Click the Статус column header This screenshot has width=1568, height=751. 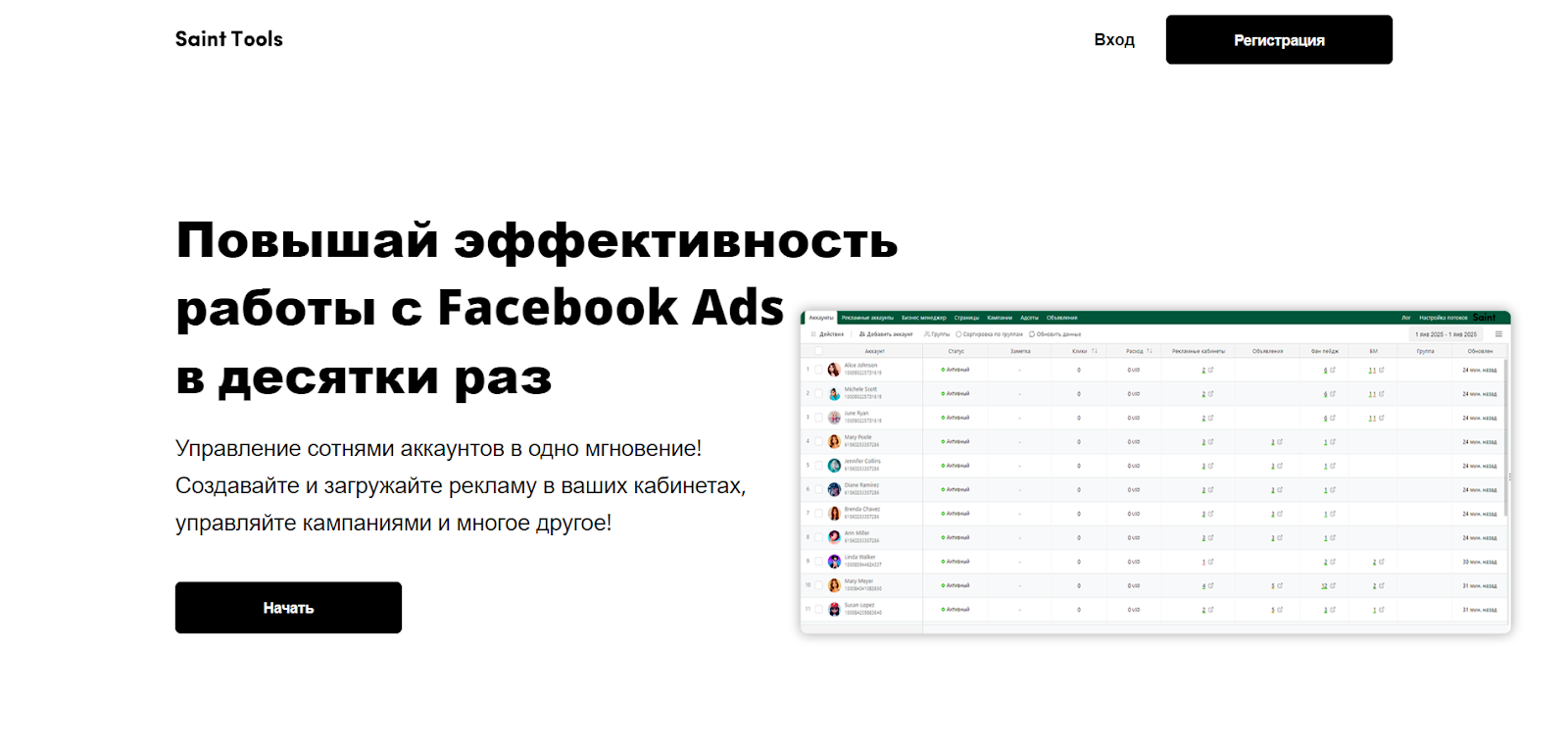[x=955, y=351]
